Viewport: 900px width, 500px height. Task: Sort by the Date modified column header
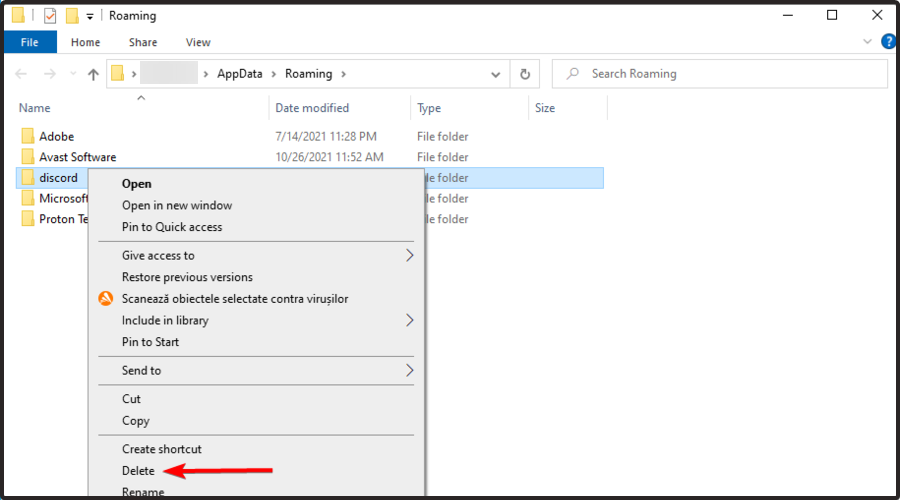coord(312,108)
